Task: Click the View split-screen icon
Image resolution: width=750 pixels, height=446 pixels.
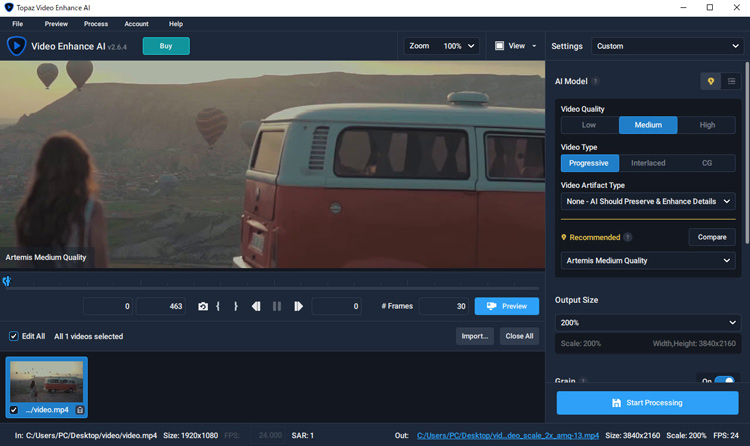Action: (x=499, y=46)
